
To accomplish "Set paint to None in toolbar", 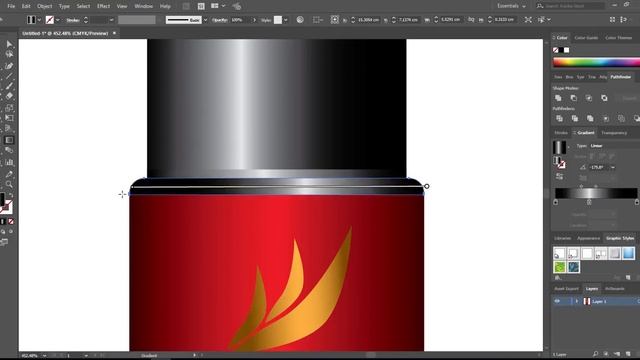I will pos(11,221).
